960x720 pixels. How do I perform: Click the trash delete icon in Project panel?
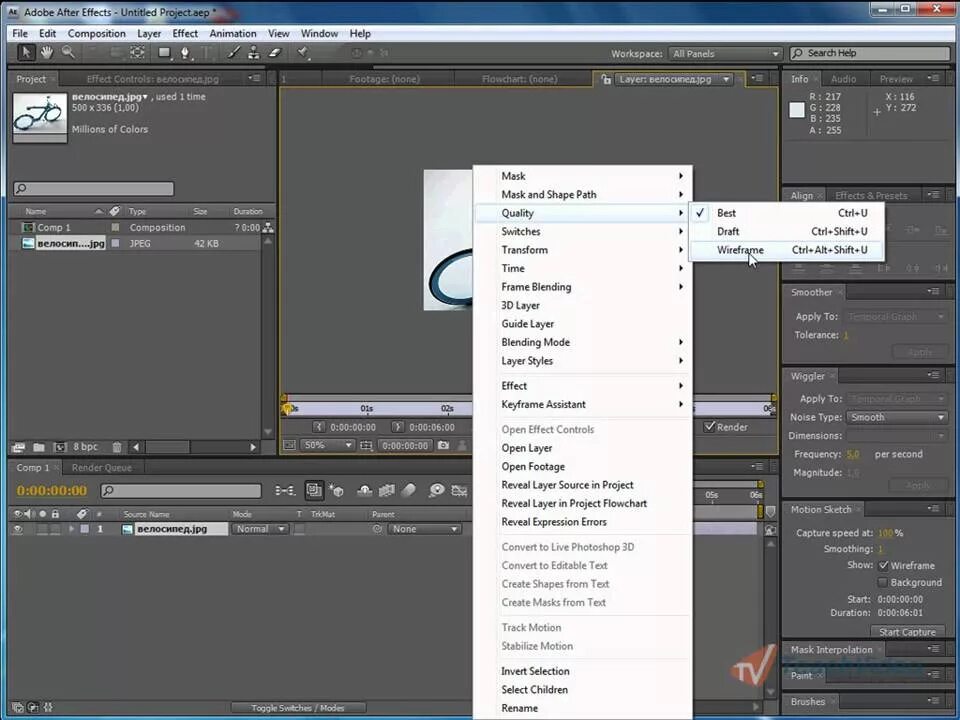117,448
